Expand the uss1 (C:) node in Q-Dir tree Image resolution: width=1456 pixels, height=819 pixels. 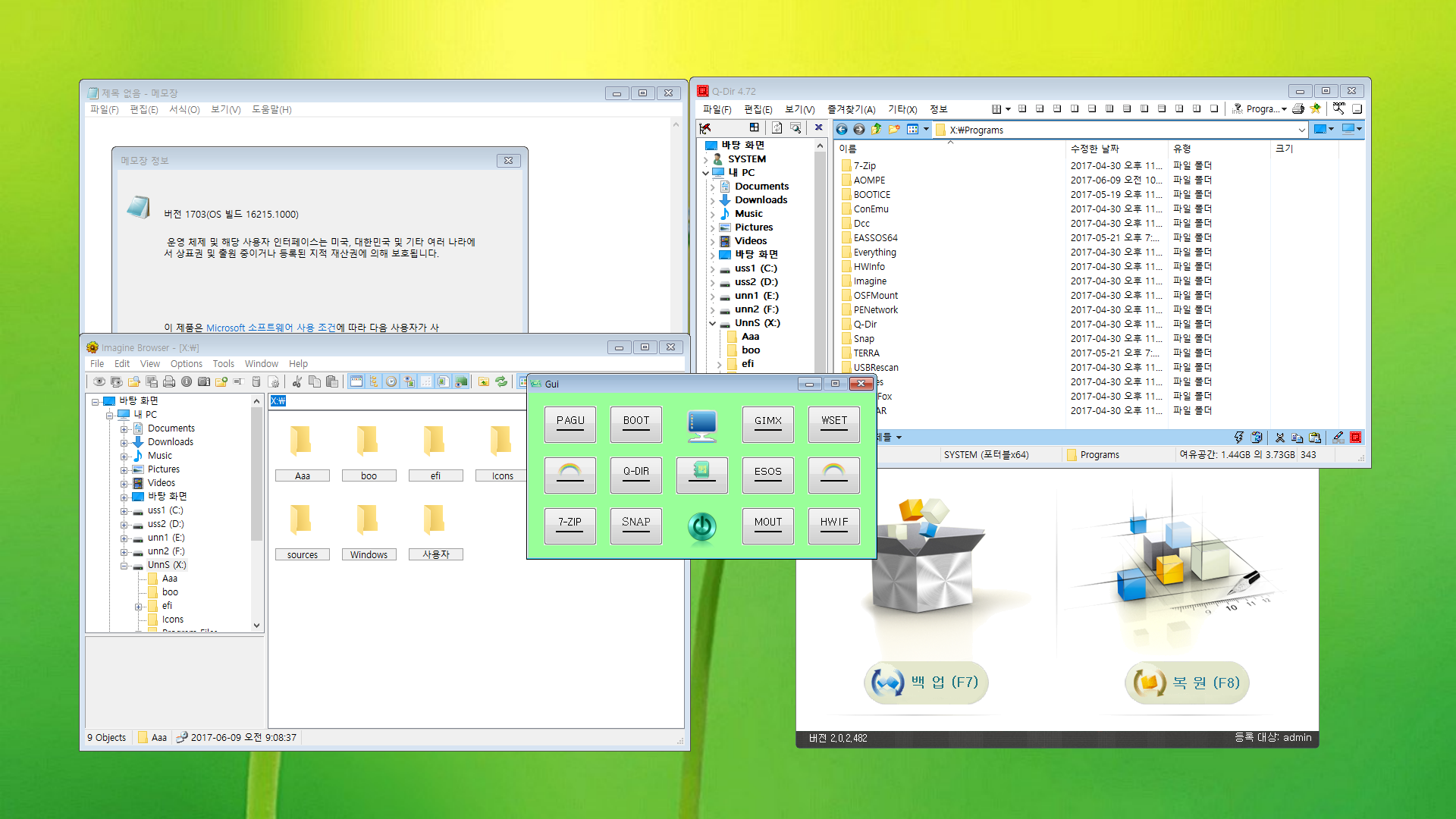click(713, 268)
